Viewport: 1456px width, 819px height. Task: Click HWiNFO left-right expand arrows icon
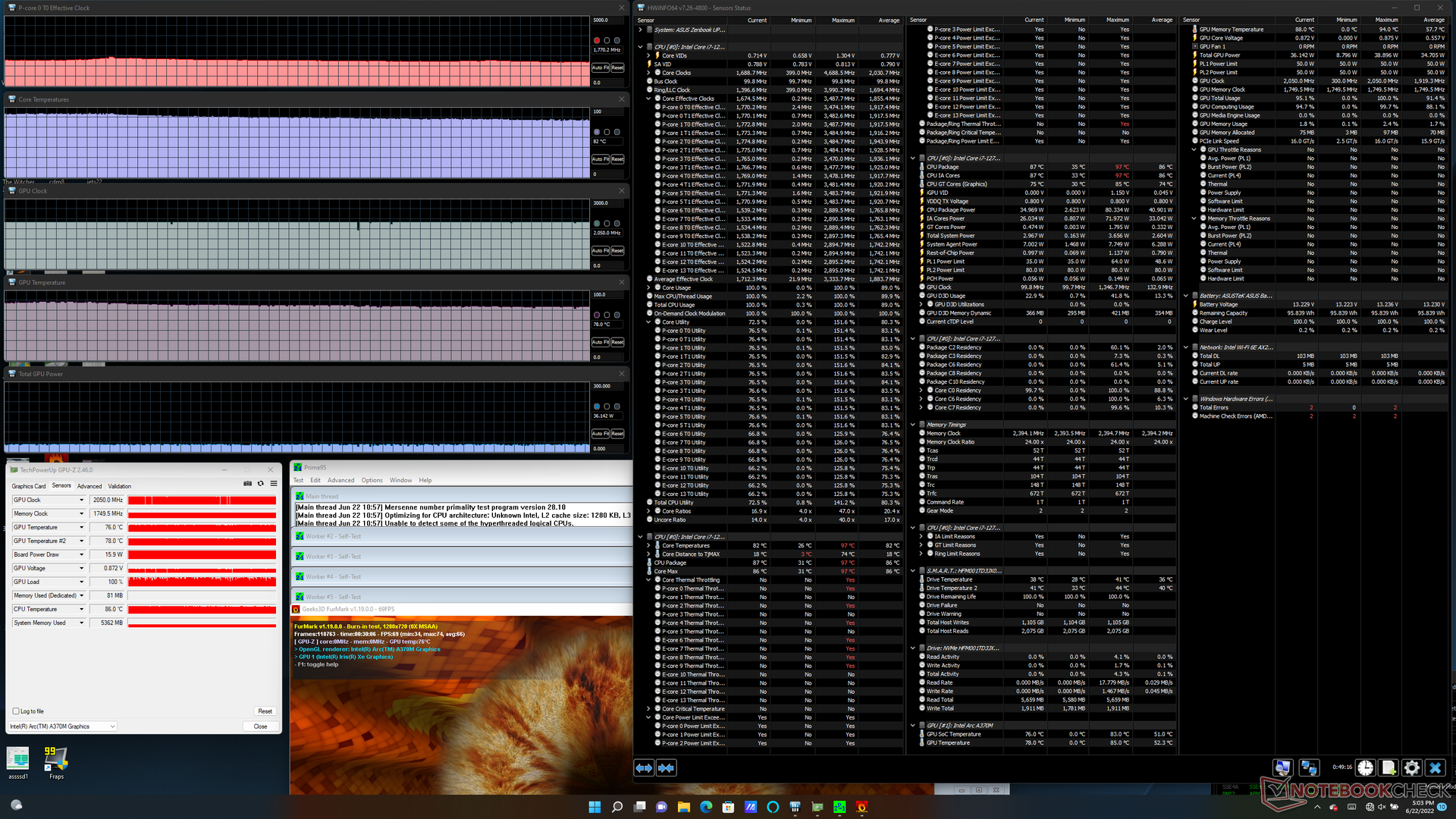click(x=644, y=768)
